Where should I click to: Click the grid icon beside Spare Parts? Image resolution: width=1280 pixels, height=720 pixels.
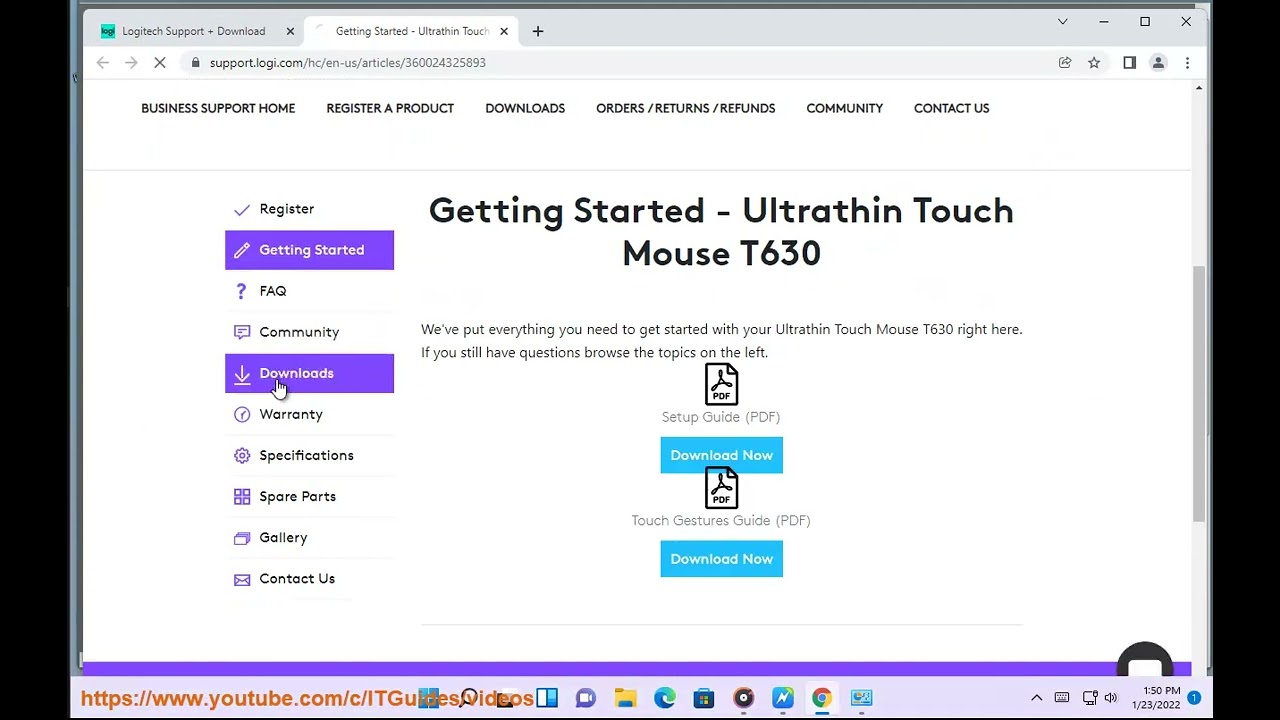[241, 496]
